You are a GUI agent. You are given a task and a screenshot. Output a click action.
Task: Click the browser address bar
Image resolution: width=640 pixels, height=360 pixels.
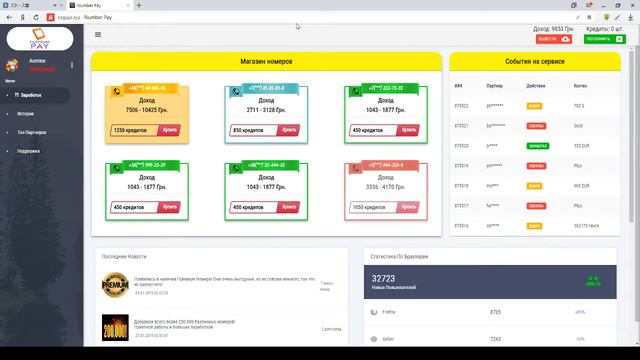pos(310,18)
